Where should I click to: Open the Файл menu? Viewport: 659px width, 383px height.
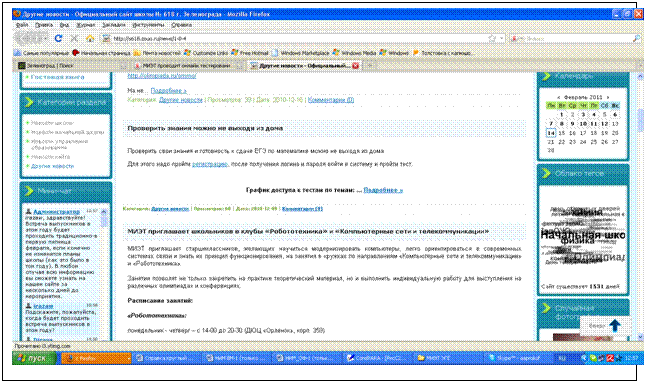(21, 25)
